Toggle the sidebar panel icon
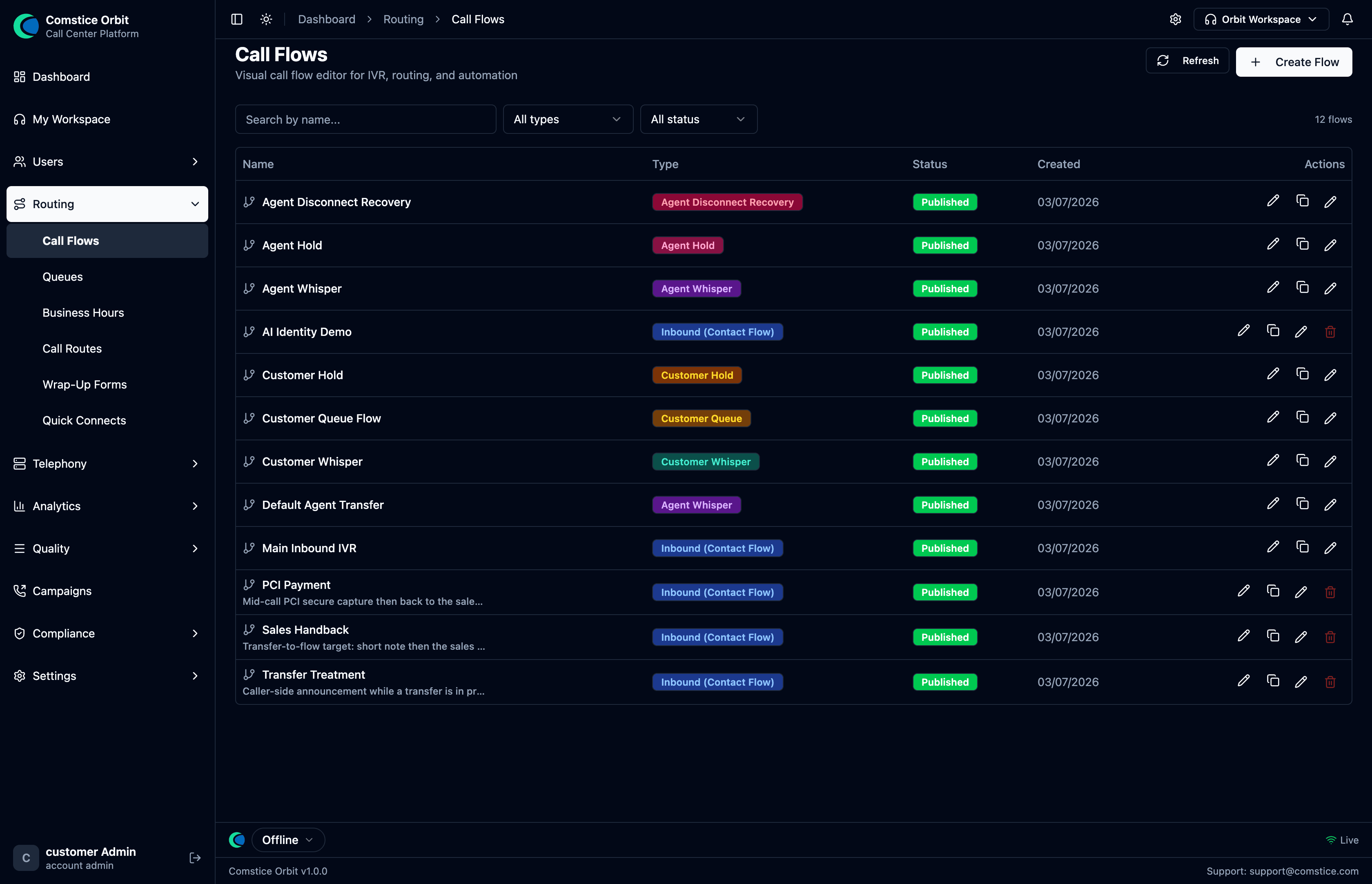1372x884 pixels. click(x=236, y=20)
